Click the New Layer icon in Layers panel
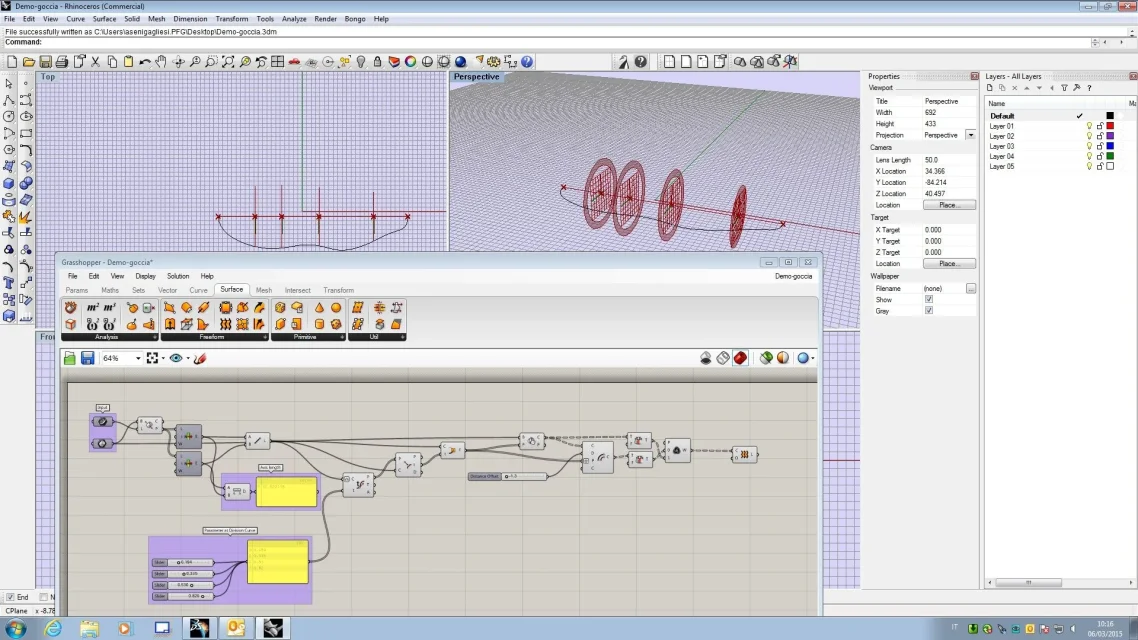1138x640 pixels. pyautogui.click(x=989, y=88)
